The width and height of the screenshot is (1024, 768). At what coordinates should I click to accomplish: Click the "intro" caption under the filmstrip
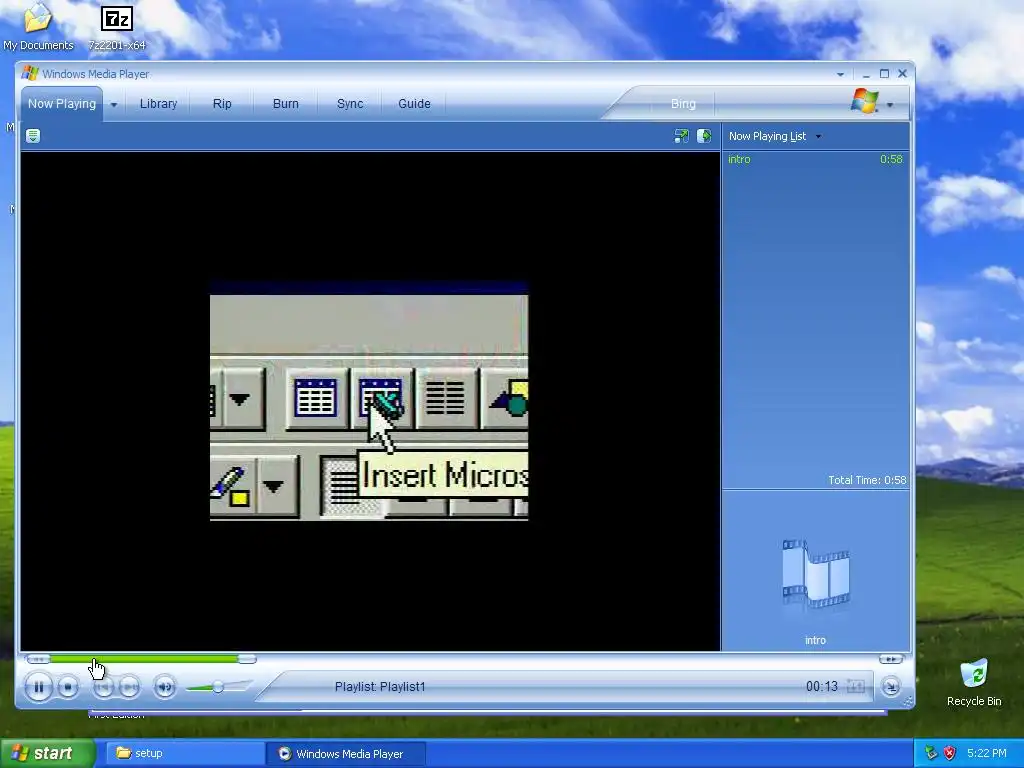pos(815,641)
